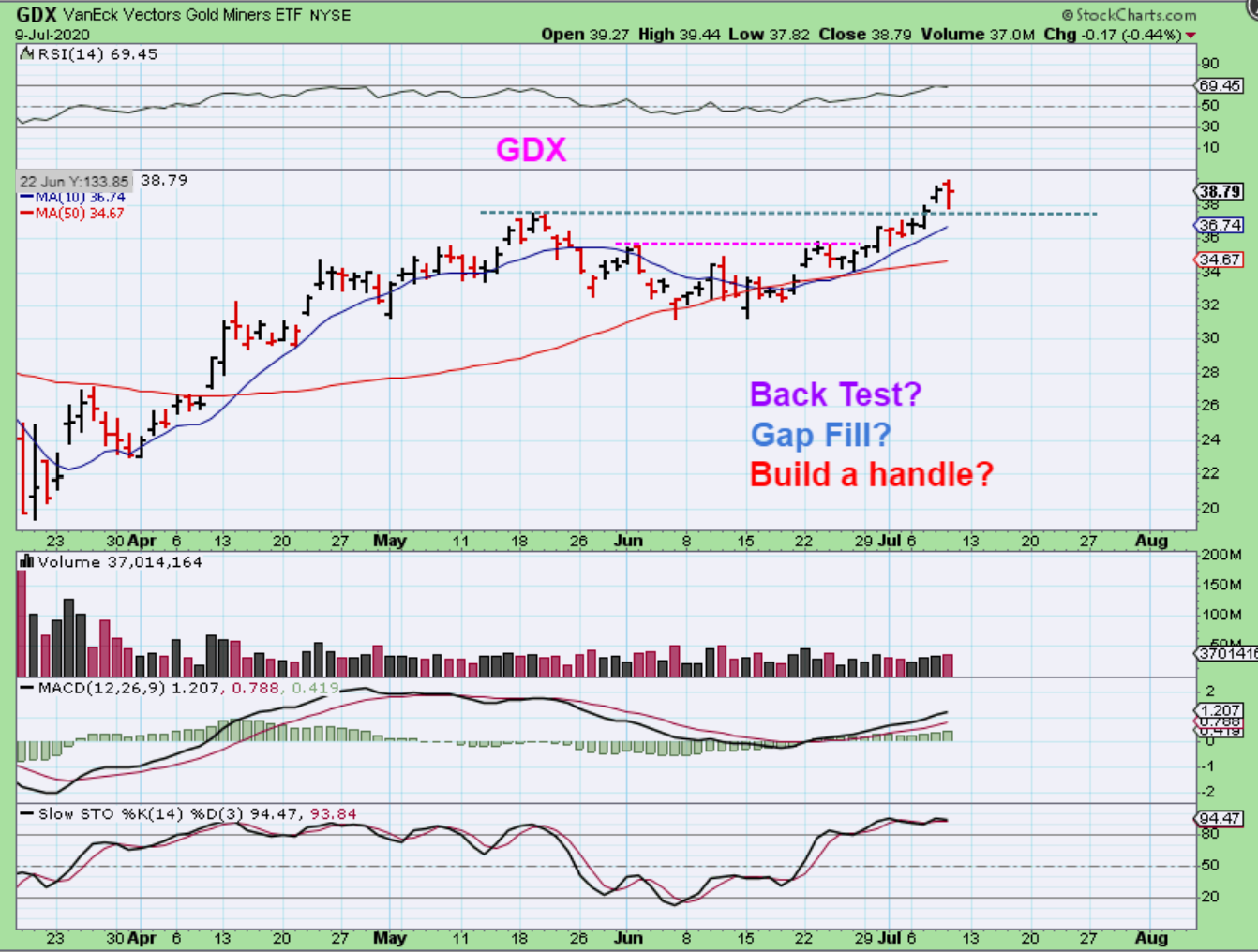1258x952 pixels.
Task: Click the 150M volume axis label
Action: click(1221, 585)
